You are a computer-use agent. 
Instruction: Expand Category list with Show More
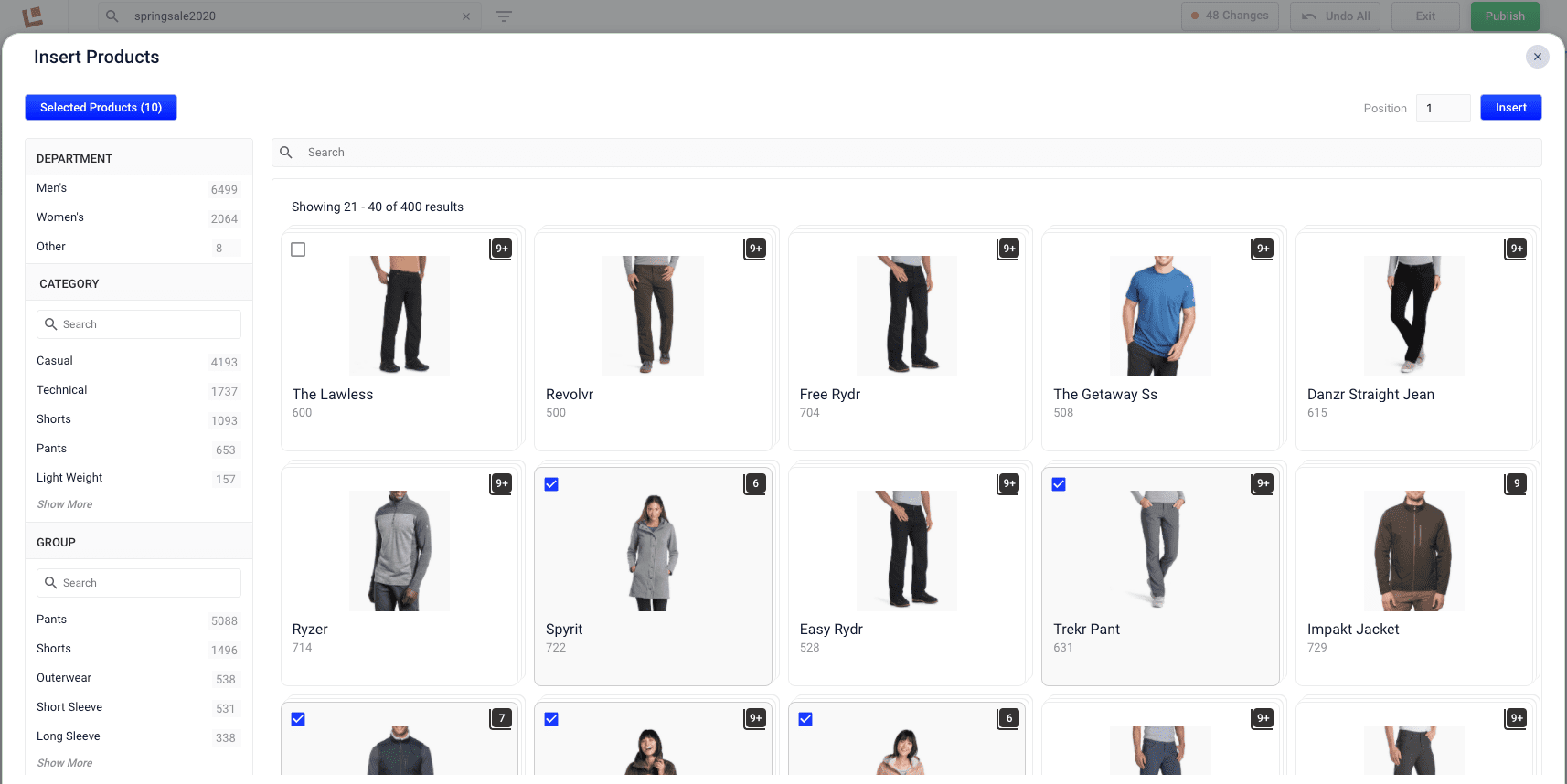tap(65, 504)
